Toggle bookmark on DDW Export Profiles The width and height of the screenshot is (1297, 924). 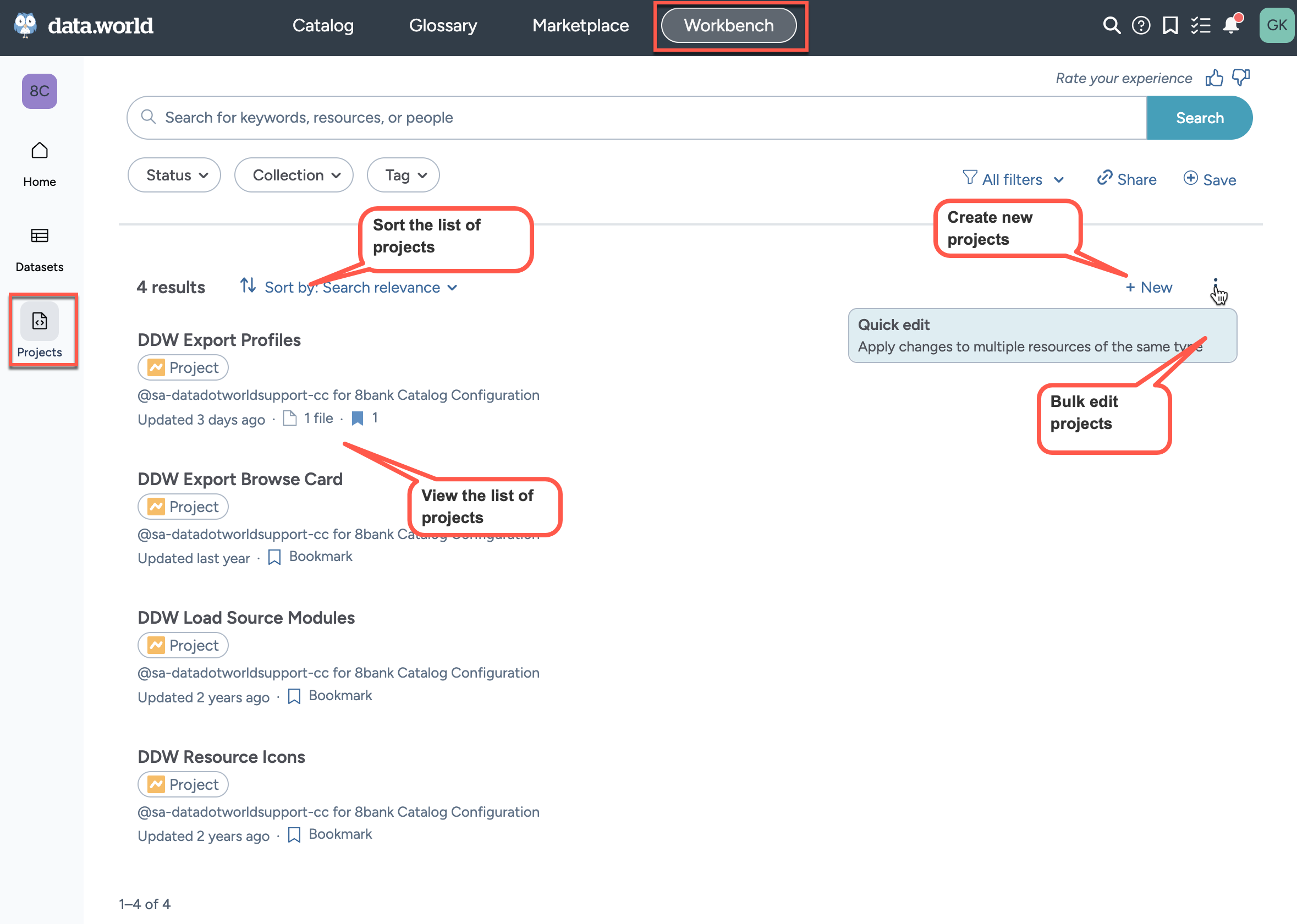tap(357, 419)
